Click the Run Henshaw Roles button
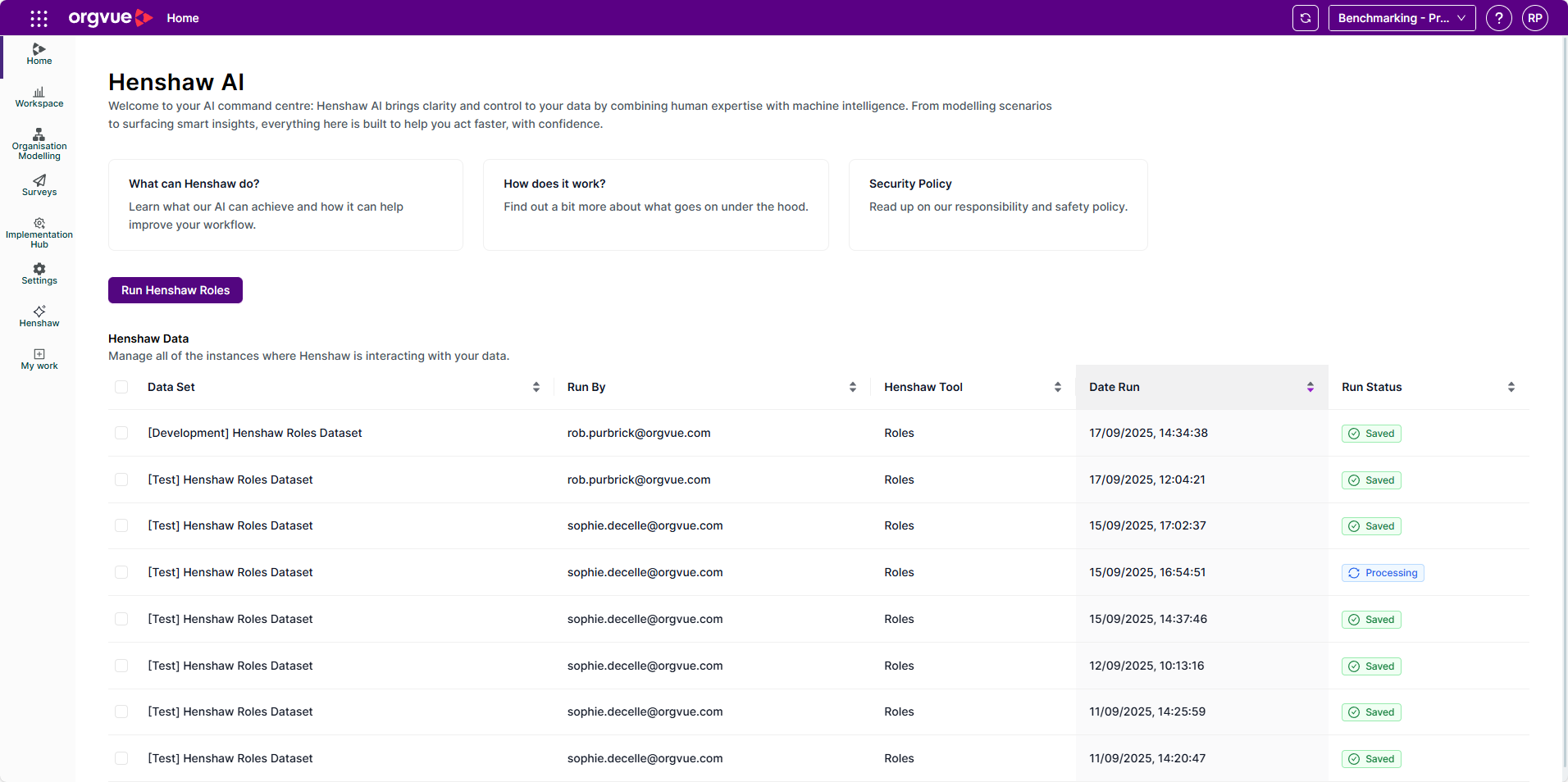Screen dimensions: 1568x782 pyautogui.click(x=175, y=290)
